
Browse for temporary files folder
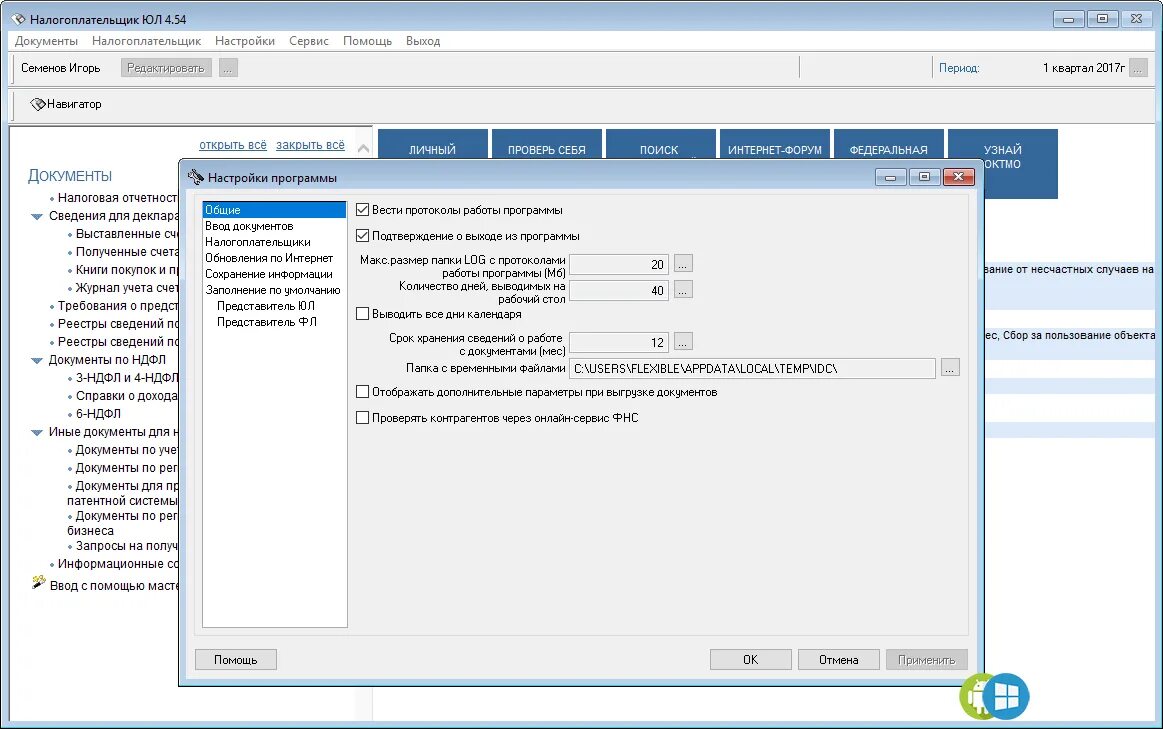[x=950, y=367]
